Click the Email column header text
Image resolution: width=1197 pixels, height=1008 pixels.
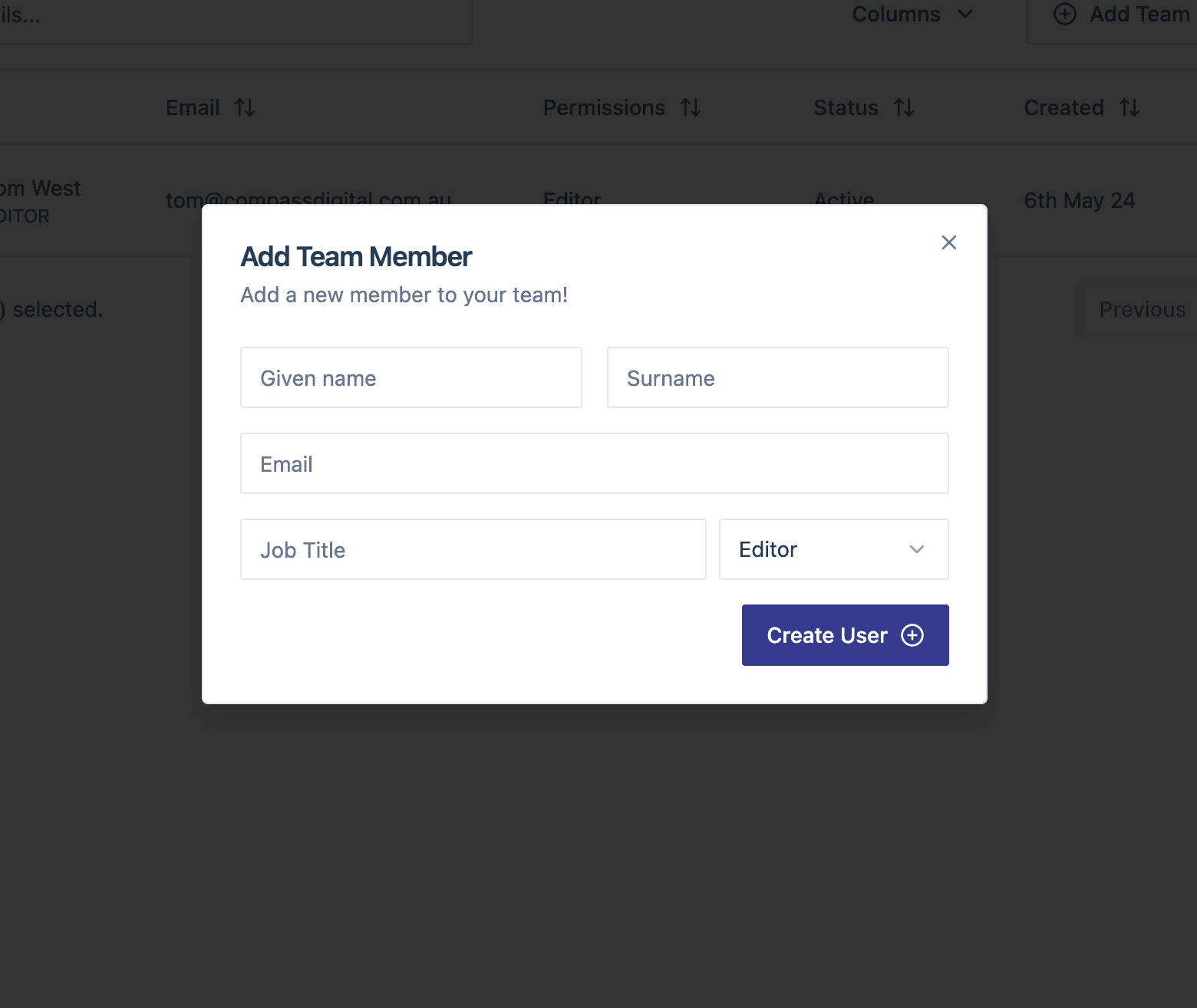pyautogui.click(x=193, y=108)
